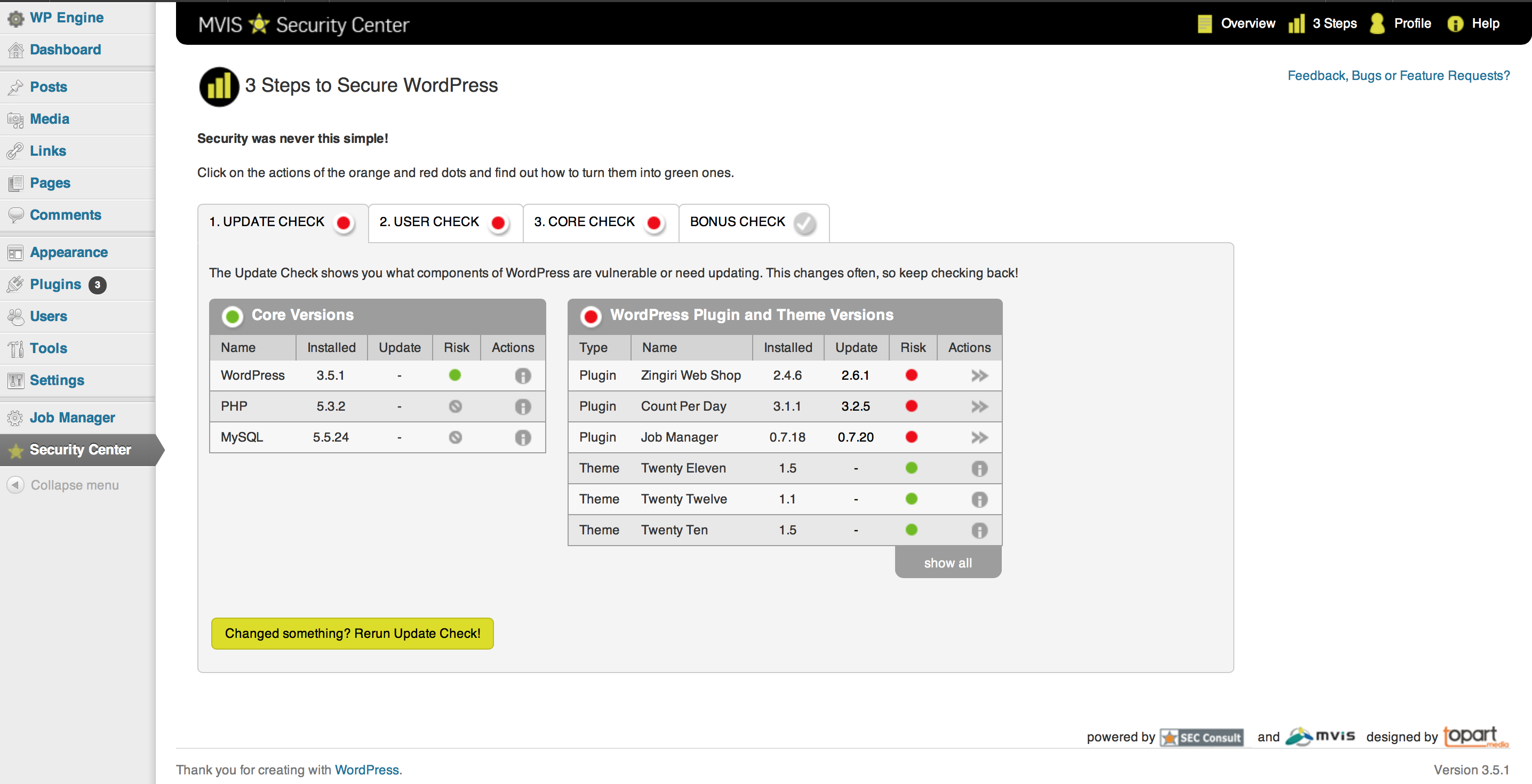Click Count Per Day update version 3.2.5
Screen dimensions: 1532x784
pyautogui.click(x=855, y=406)
